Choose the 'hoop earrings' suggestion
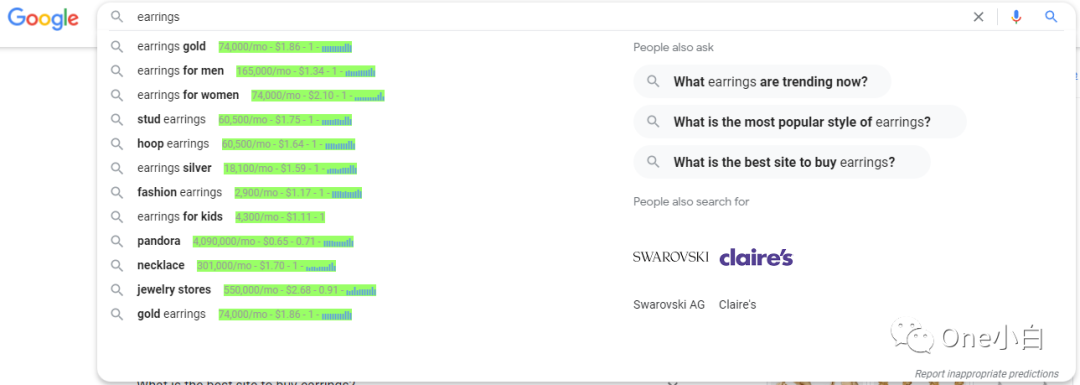 pos(173,144)
